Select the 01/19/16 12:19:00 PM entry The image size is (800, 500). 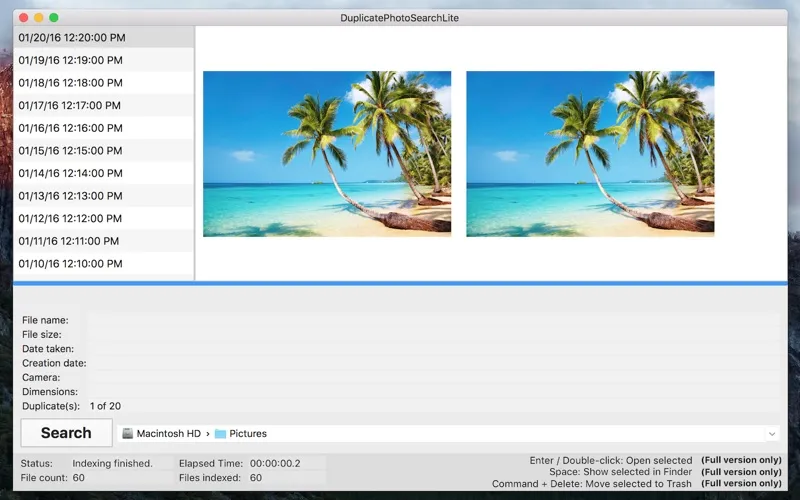tap(70, 60)
